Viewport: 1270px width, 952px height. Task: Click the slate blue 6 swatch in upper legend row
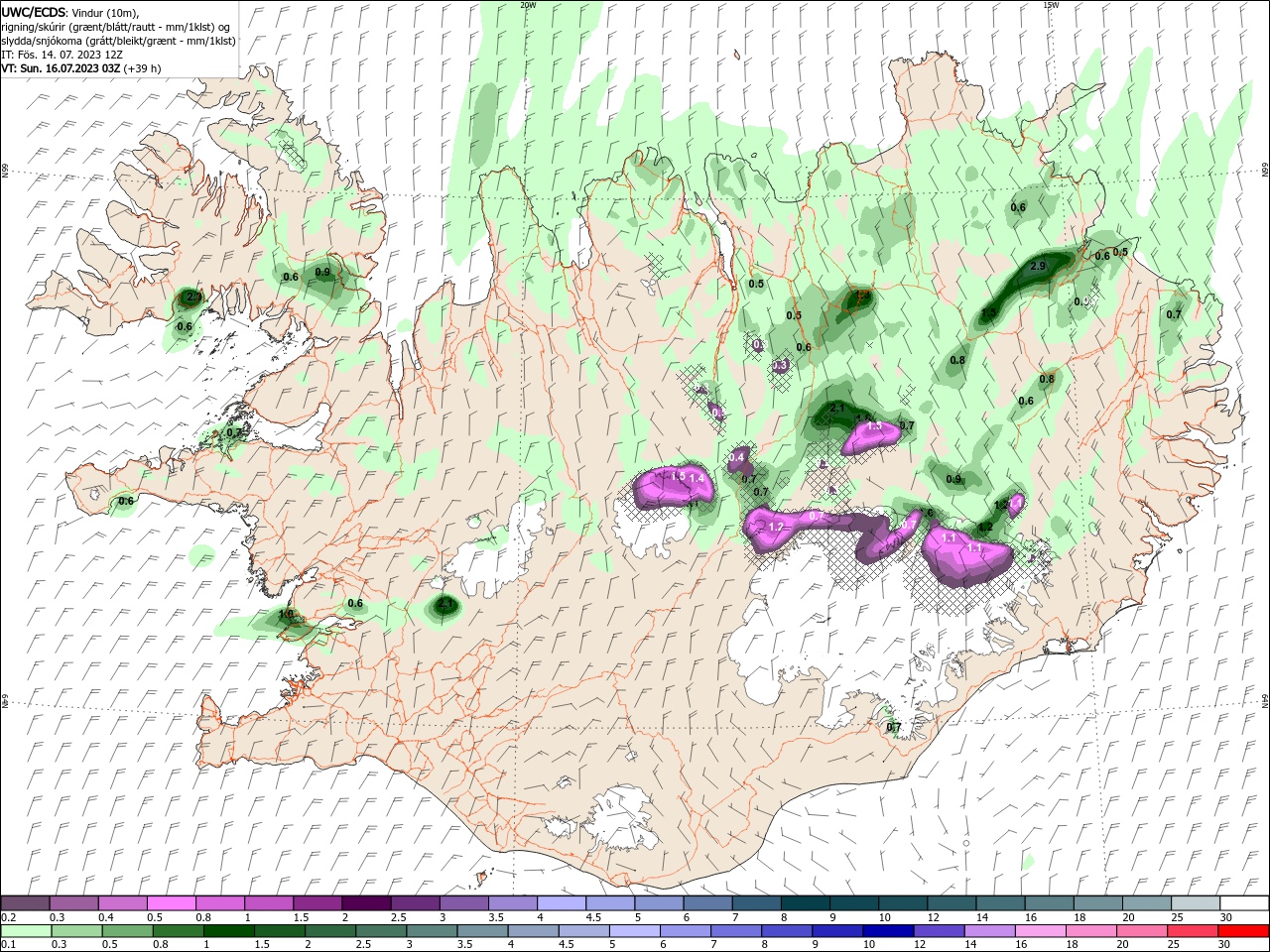707,903
